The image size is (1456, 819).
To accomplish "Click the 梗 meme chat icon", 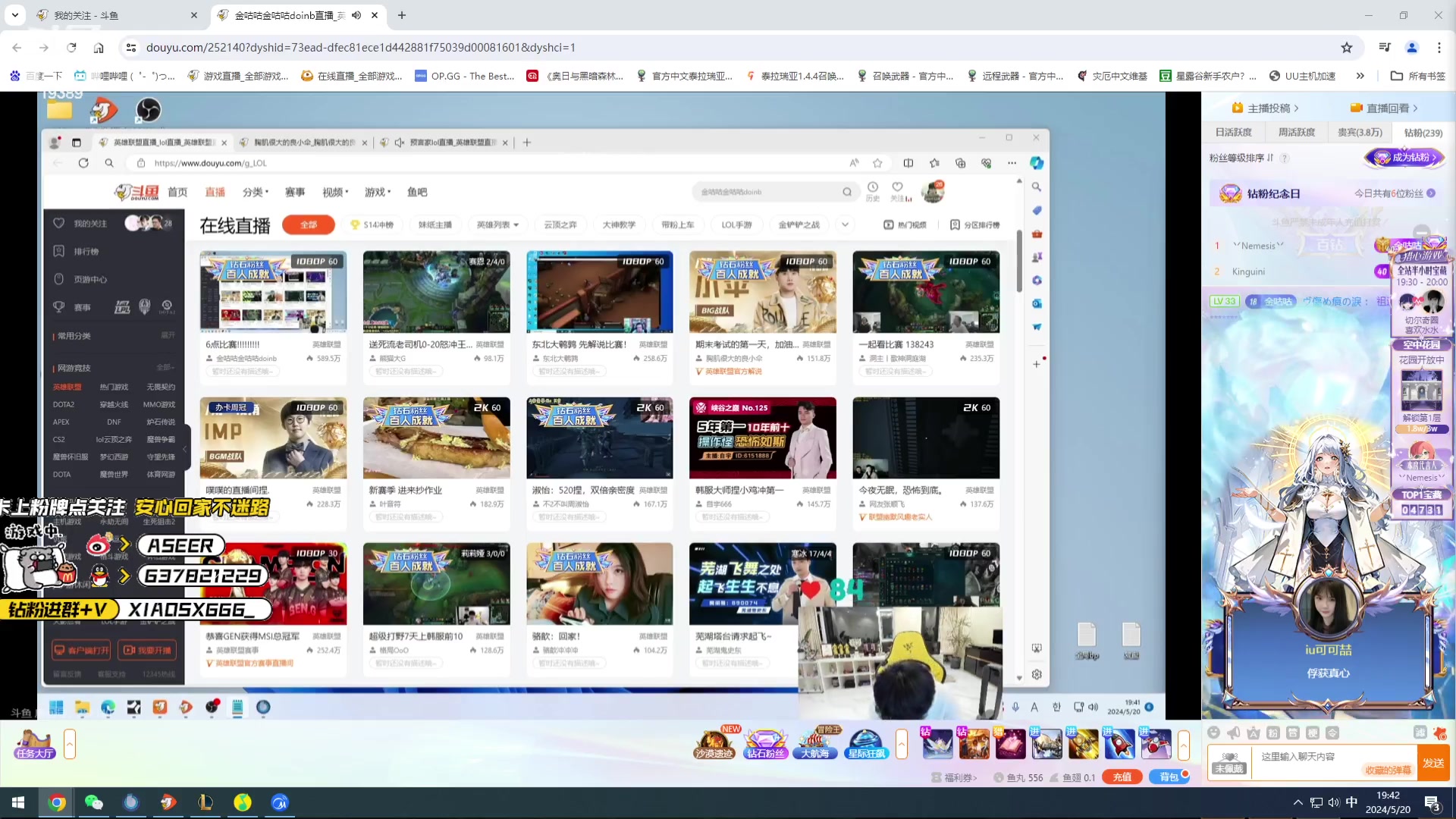I will click(1313, 733).
